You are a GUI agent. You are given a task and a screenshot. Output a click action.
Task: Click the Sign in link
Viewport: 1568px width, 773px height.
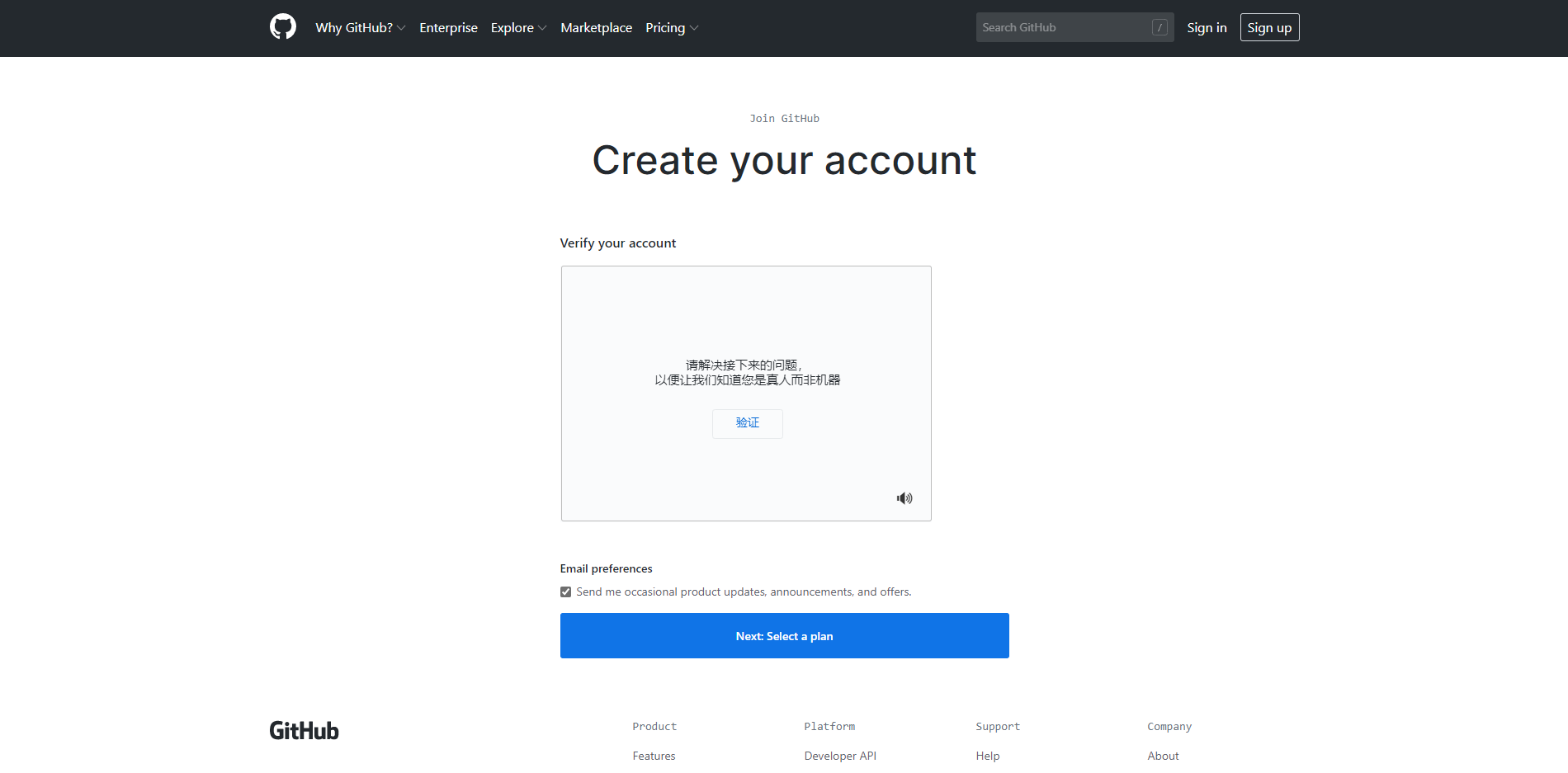pos(1207,27)
